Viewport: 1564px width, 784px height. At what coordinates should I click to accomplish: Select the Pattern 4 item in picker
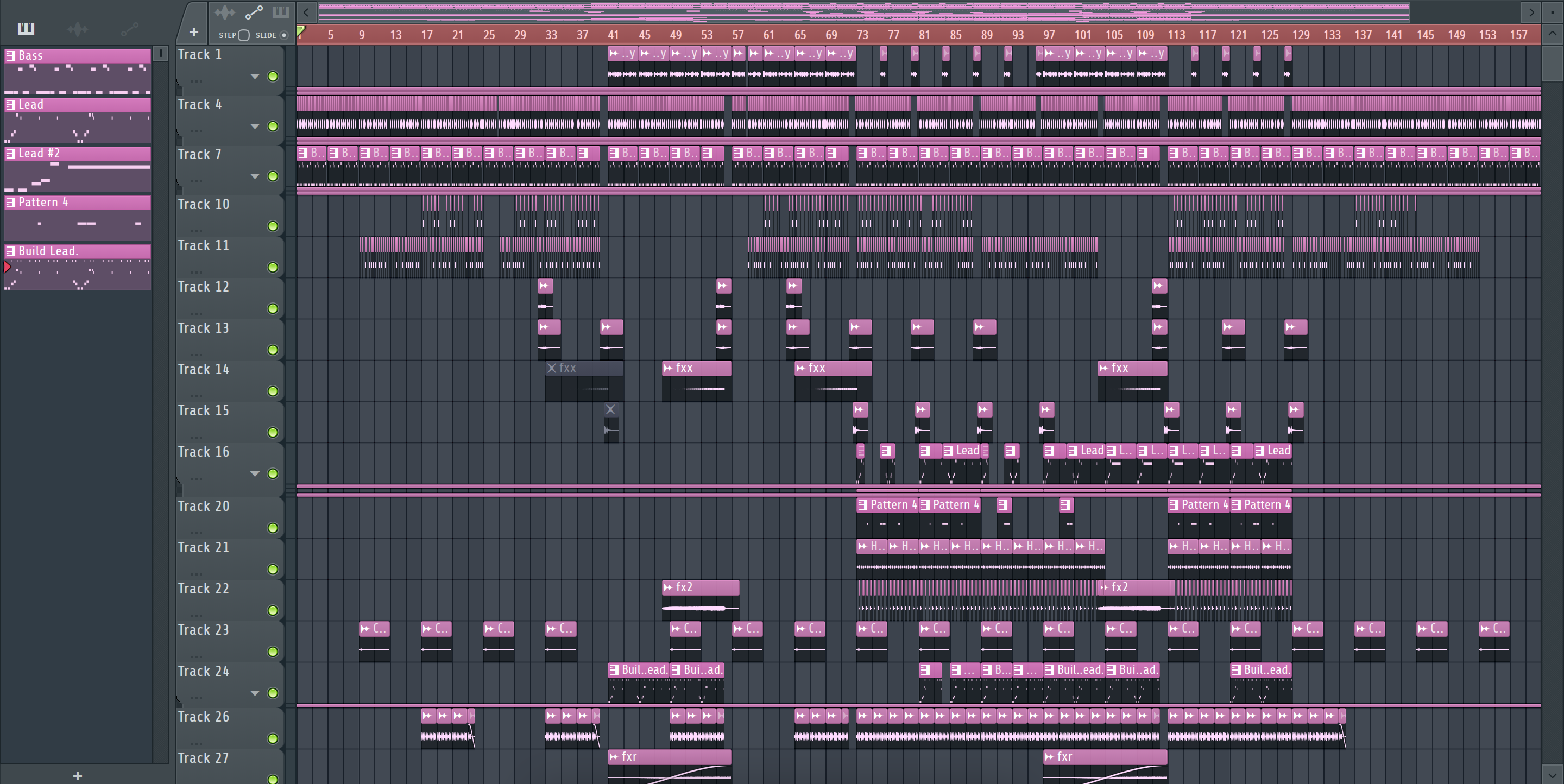(78, 218)
